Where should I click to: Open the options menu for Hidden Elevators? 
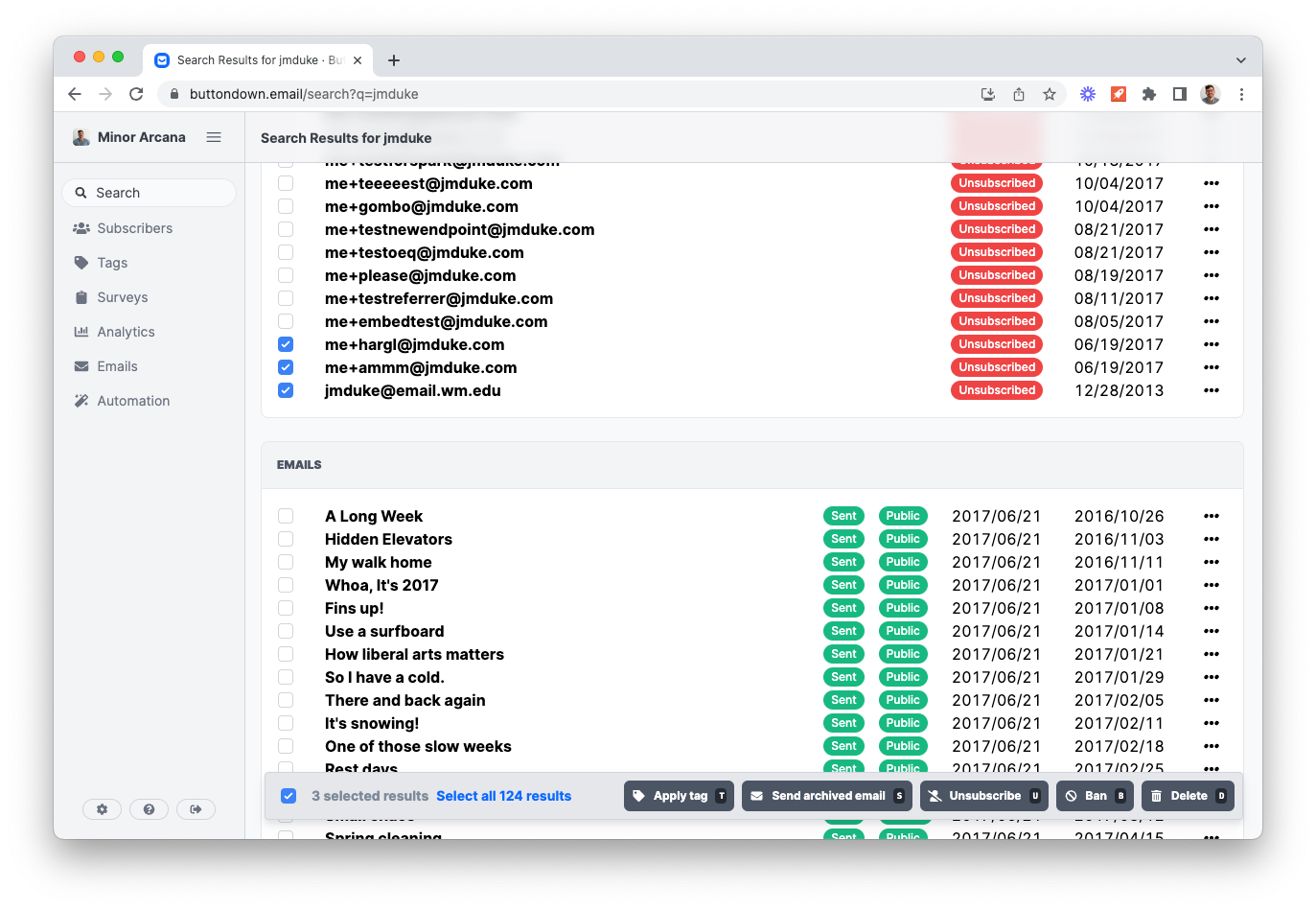[x=1212, y=538]
